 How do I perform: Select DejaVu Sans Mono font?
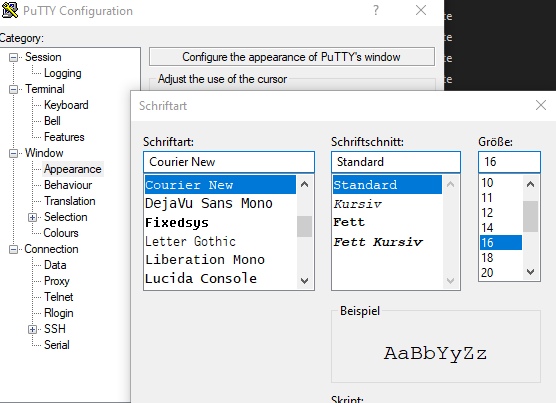tap(220, 203)
